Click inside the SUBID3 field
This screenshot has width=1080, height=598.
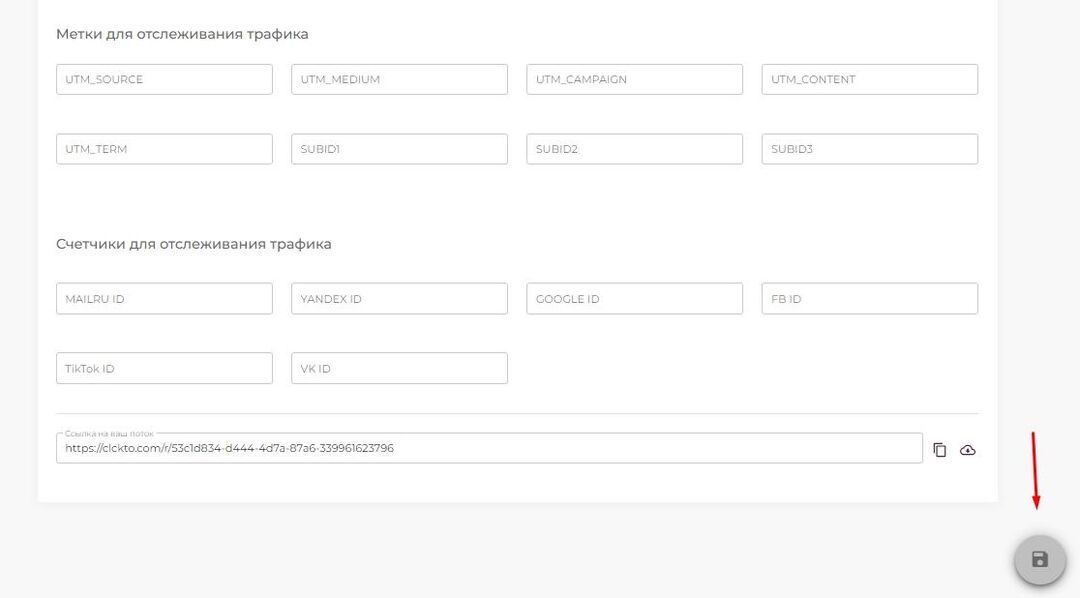click(869, 149)
